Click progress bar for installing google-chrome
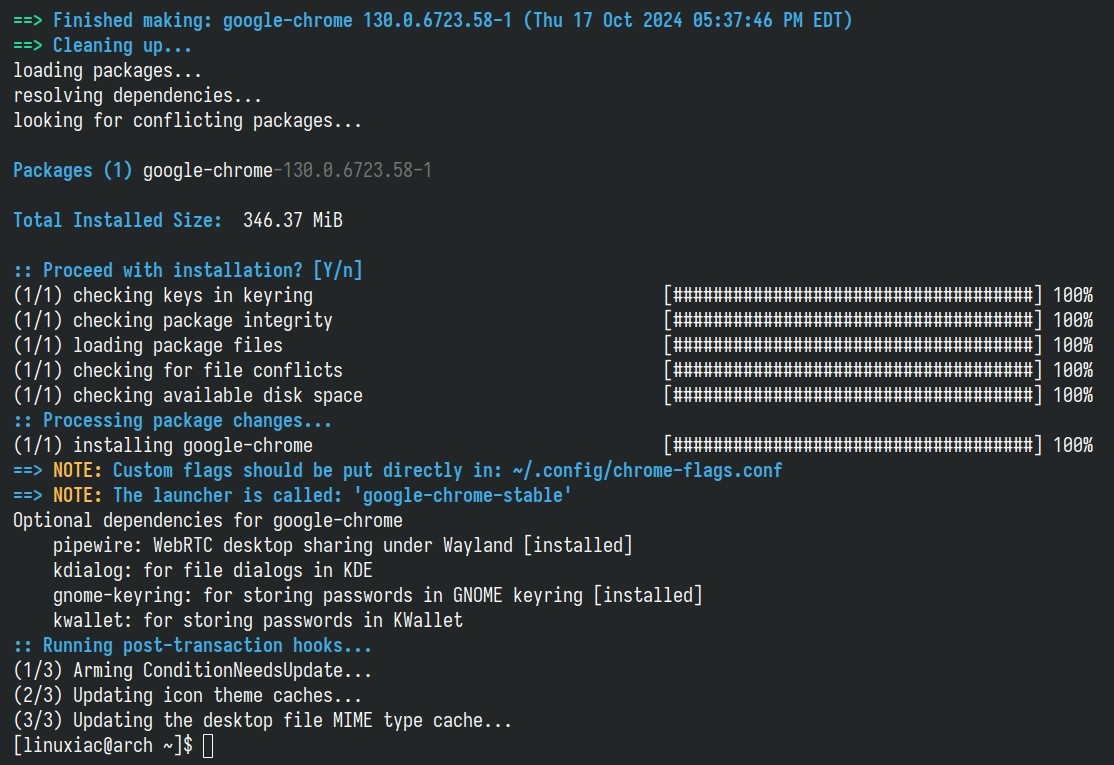This screenshot has width=1114, height=765. click(x=853, y=445)
